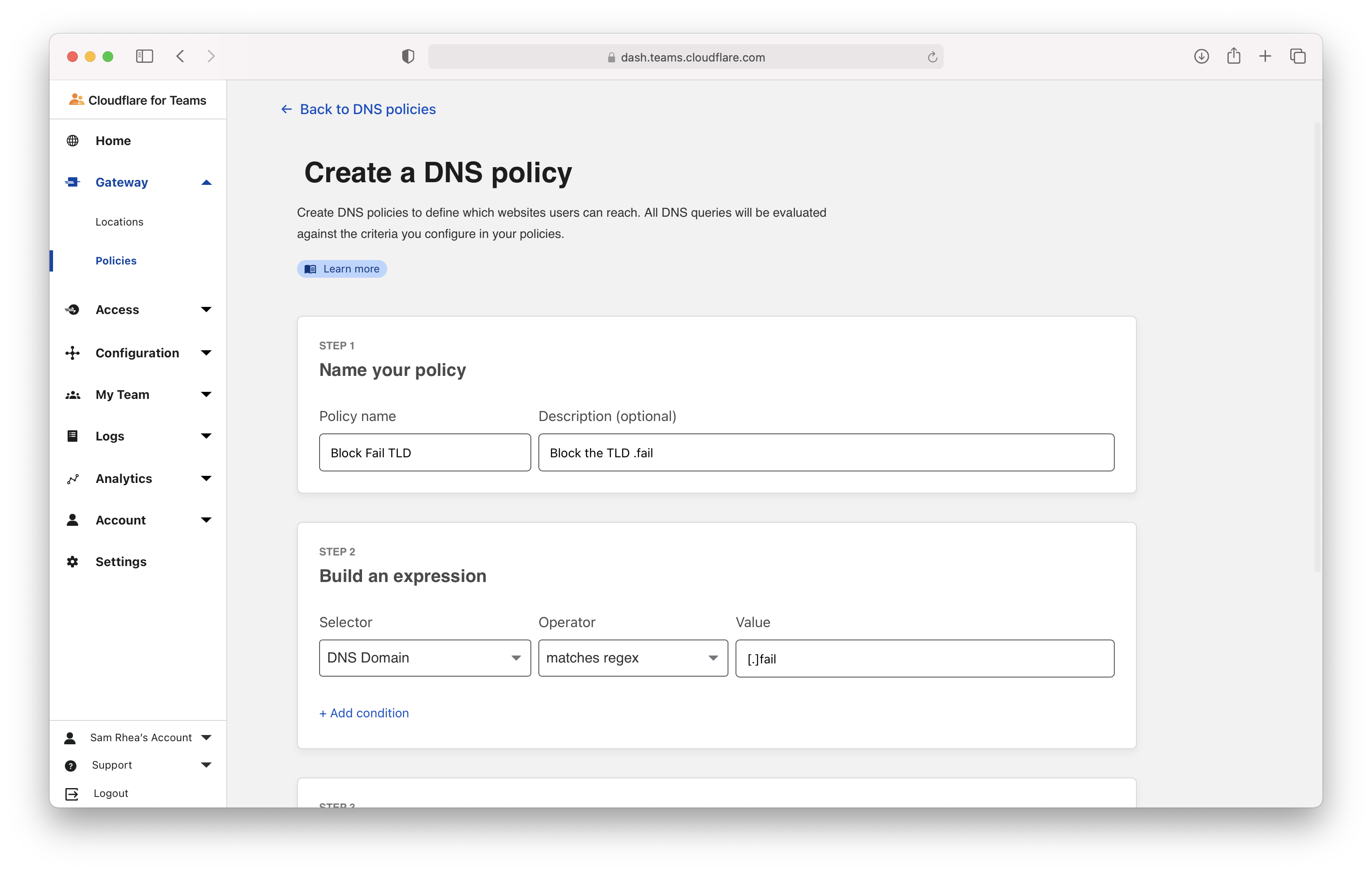Collapse the Gateway sidebar section
The height and width of the screenshot is (873, 1372).
tap(206, 183)
